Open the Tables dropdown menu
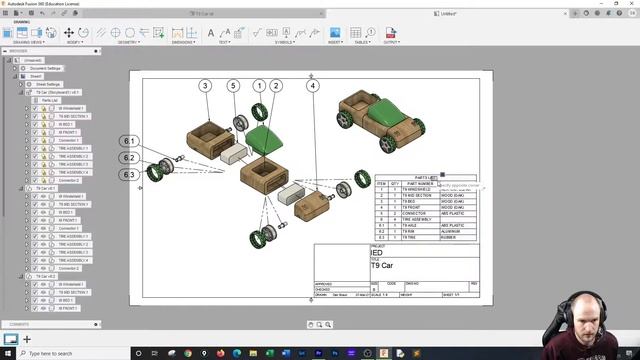 [362, 42]
